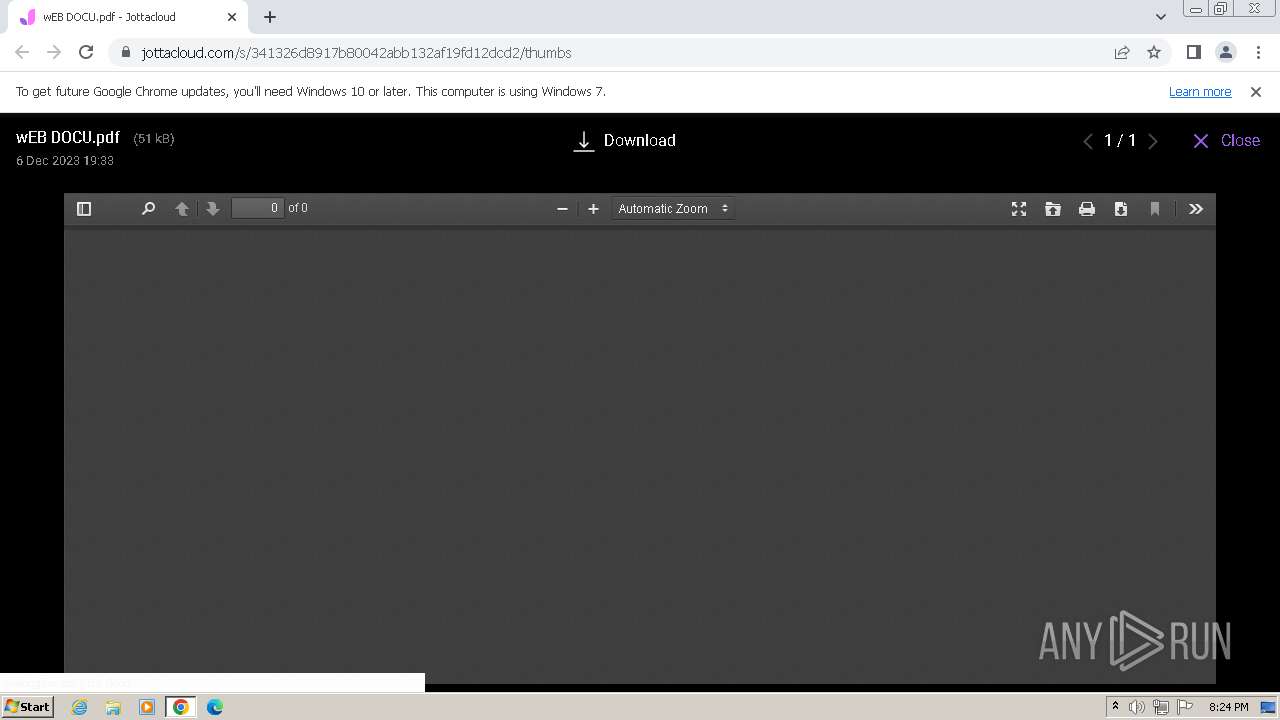Open Windows Explorer from taskbar
Image resolution: width=1280 pixels, height=720 pixels.
(113, 707)
